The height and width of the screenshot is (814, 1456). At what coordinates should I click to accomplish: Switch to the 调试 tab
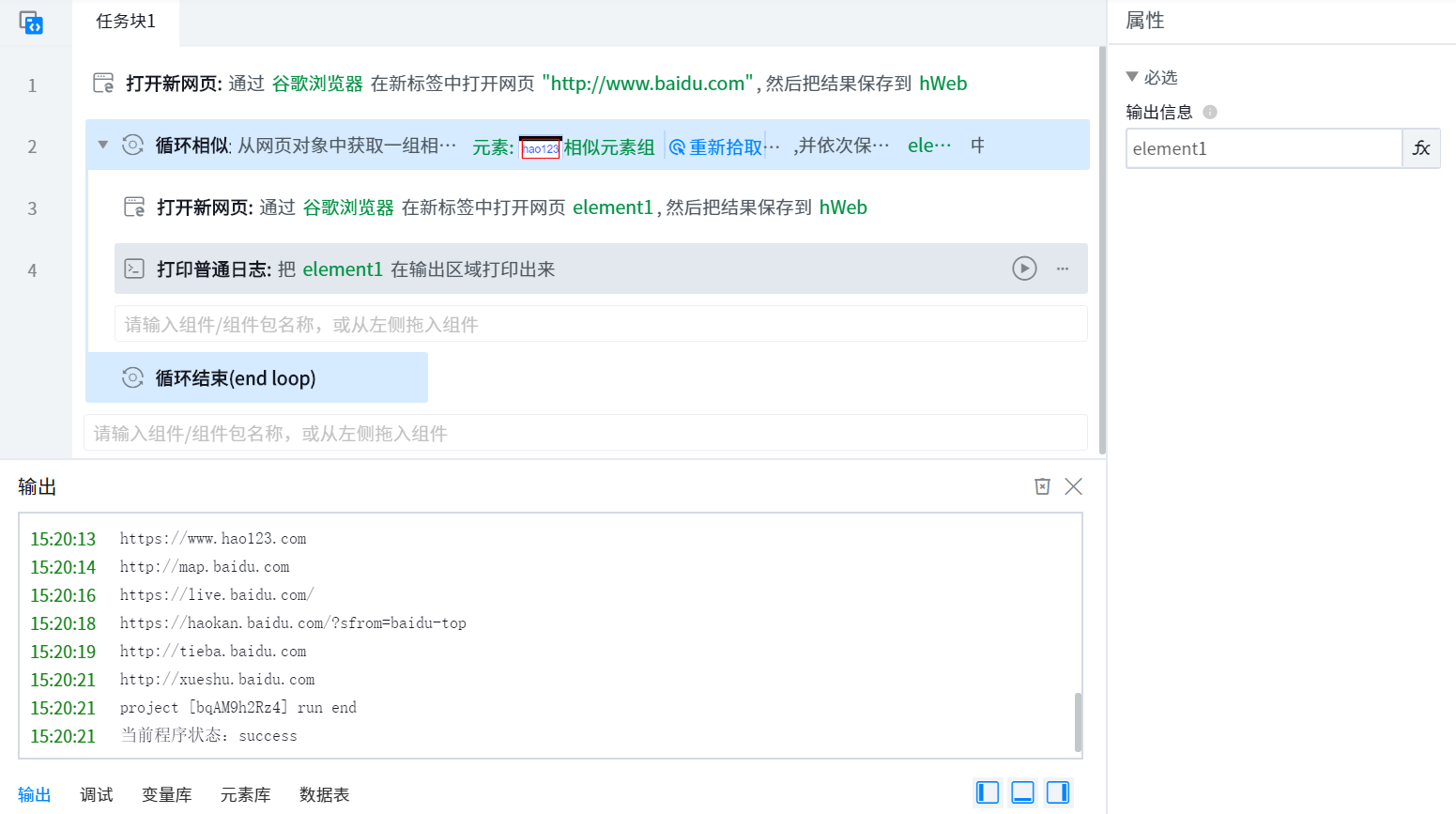tap(96, 795)
